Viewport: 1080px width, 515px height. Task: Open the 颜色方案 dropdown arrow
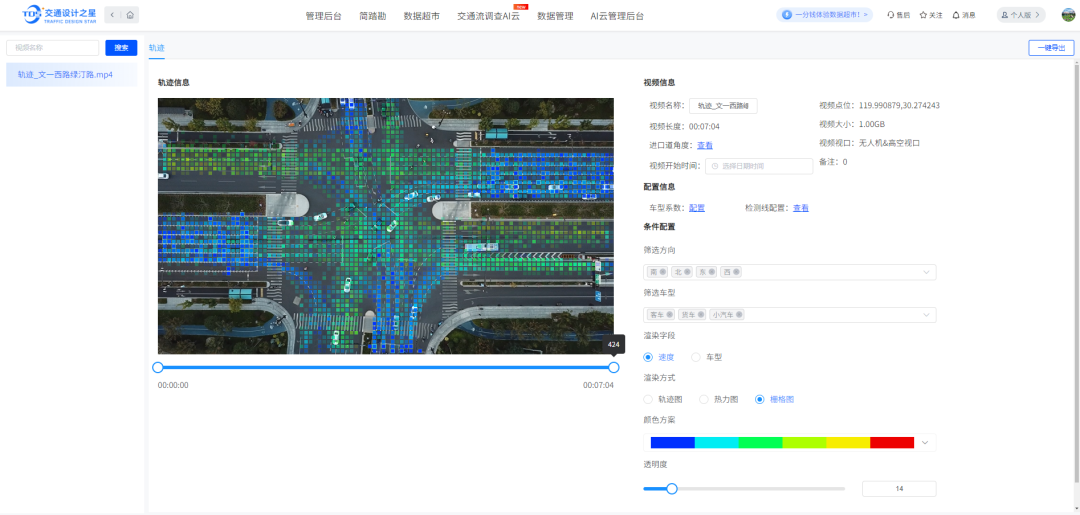pos(925,442)
